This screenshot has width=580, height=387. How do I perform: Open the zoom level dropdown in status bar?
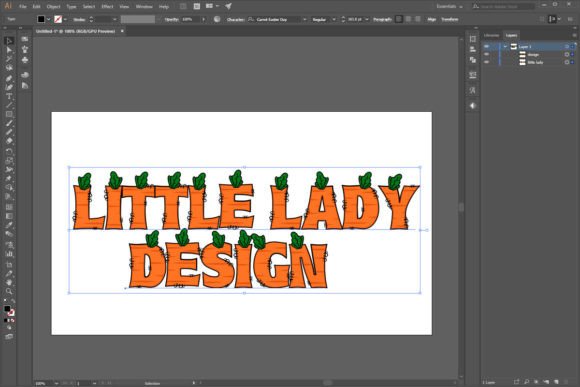coord(57,383)
